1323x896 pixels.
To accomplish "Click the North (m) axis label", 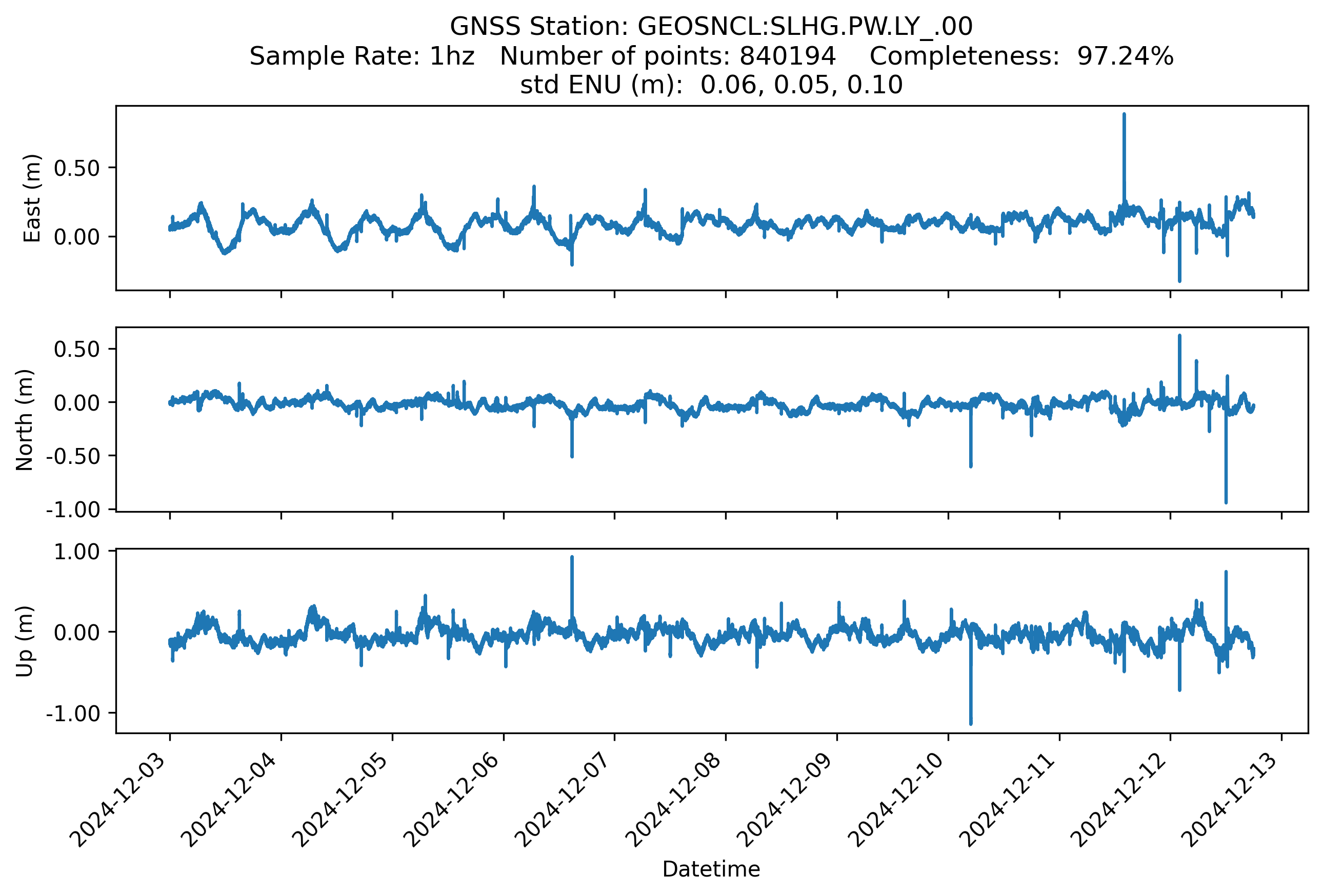I will pyautogui.click(x=25, y=420).
